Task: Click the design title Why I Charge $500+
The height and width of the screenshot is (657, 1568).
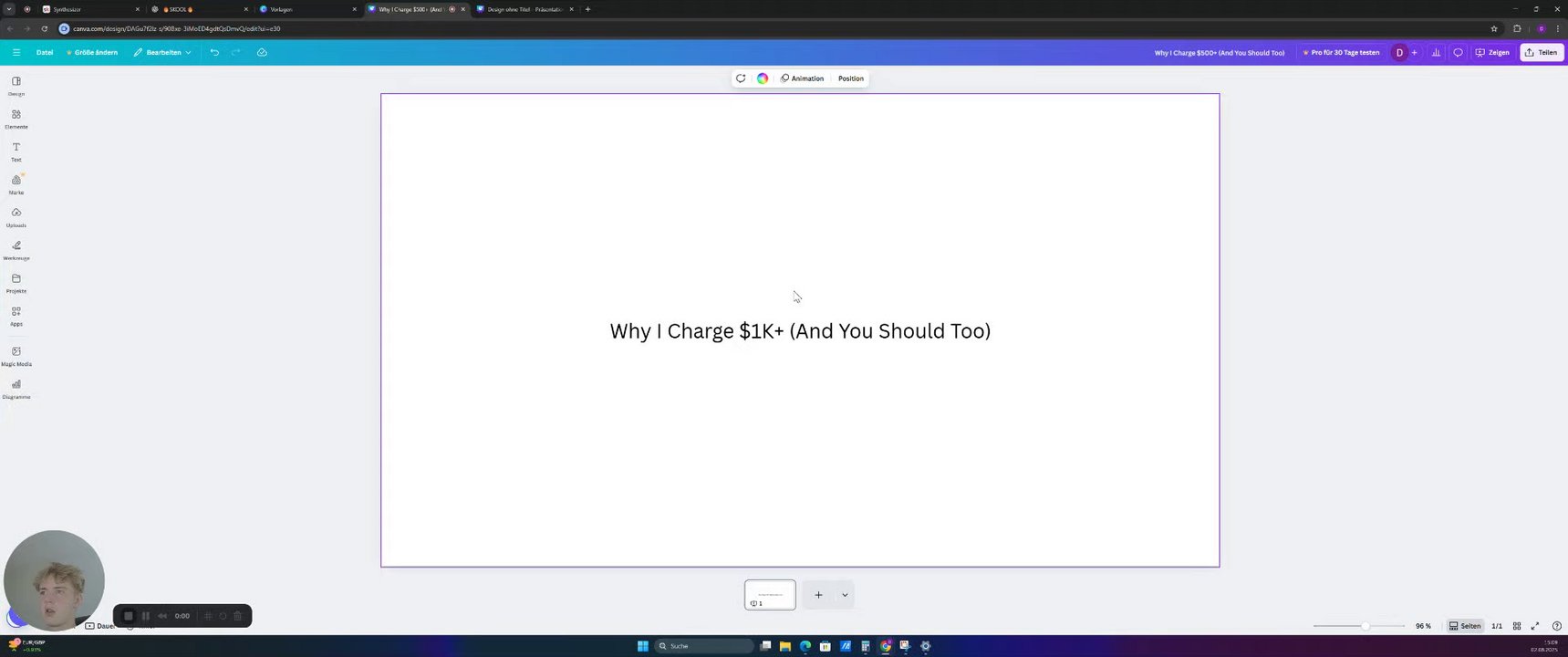Action: point(1220,53)
